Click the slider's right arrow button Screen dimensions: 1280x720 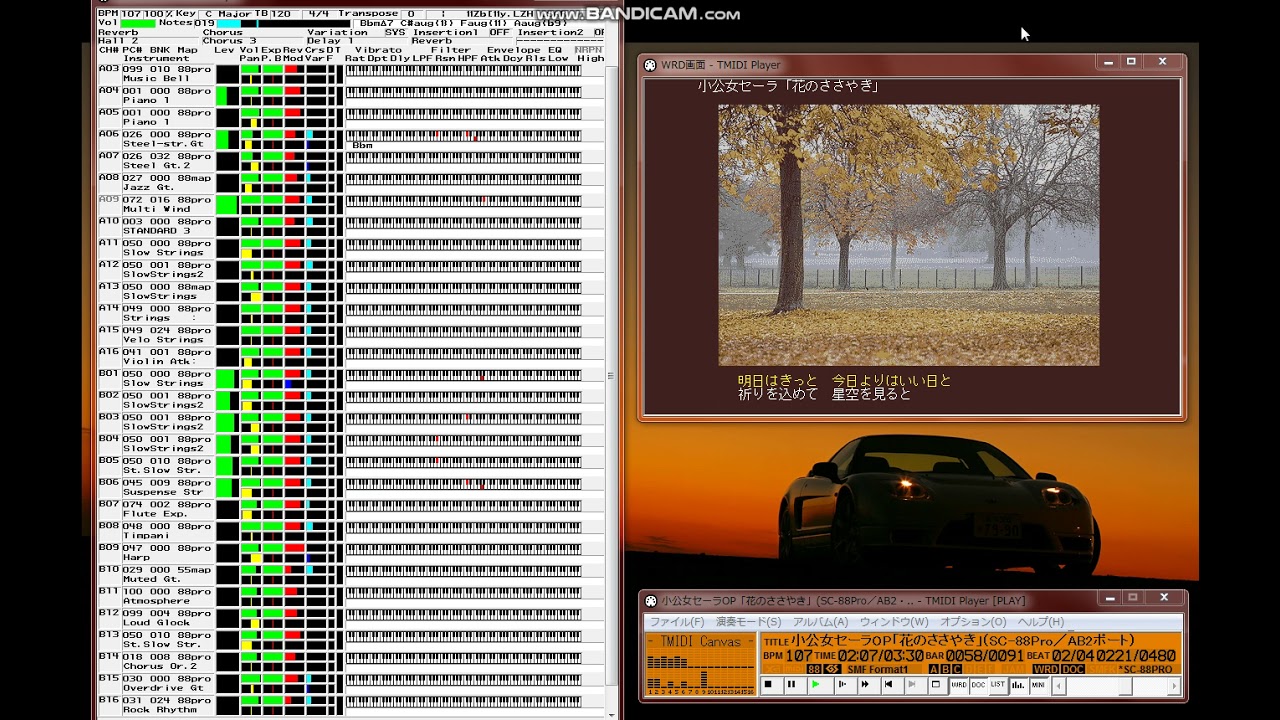1174,686
